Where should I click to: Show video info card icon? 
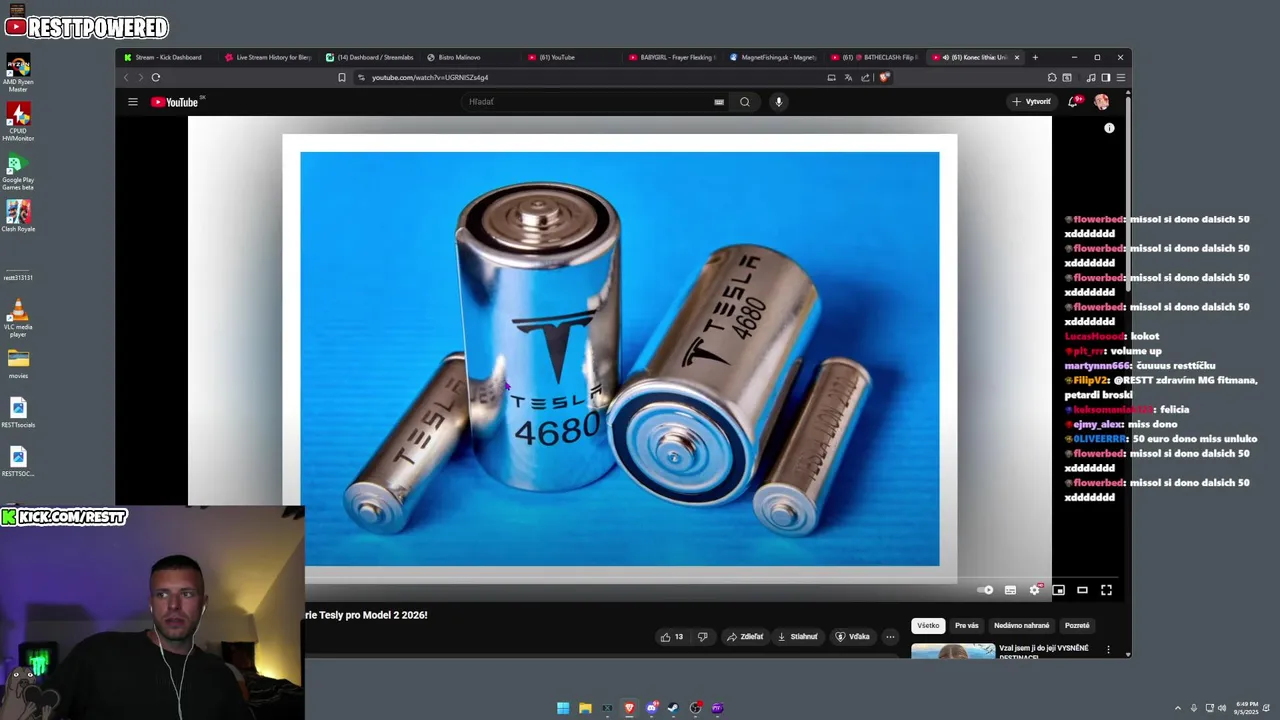[1109, 128]
